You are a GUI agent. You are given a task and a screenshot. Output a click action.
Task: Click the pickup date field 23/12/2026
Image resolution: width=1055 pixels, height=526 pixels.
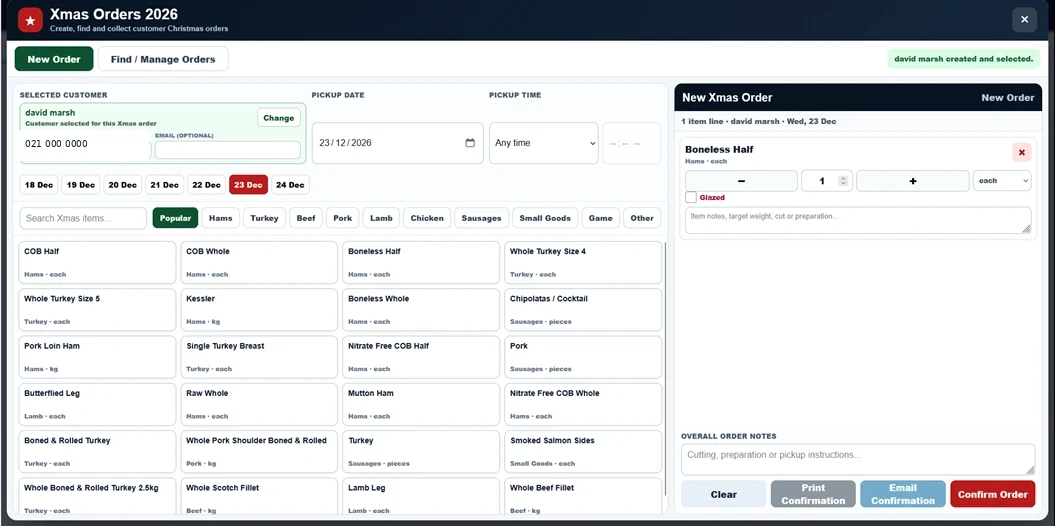tap(397, 143)
